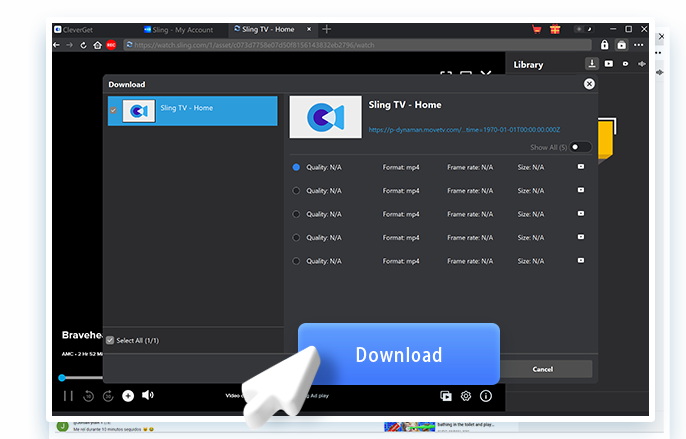The width and height of the screenshot is (686, 439).
Task: Open the library folder icon in toolbar
Action: [x=621, y=45]
